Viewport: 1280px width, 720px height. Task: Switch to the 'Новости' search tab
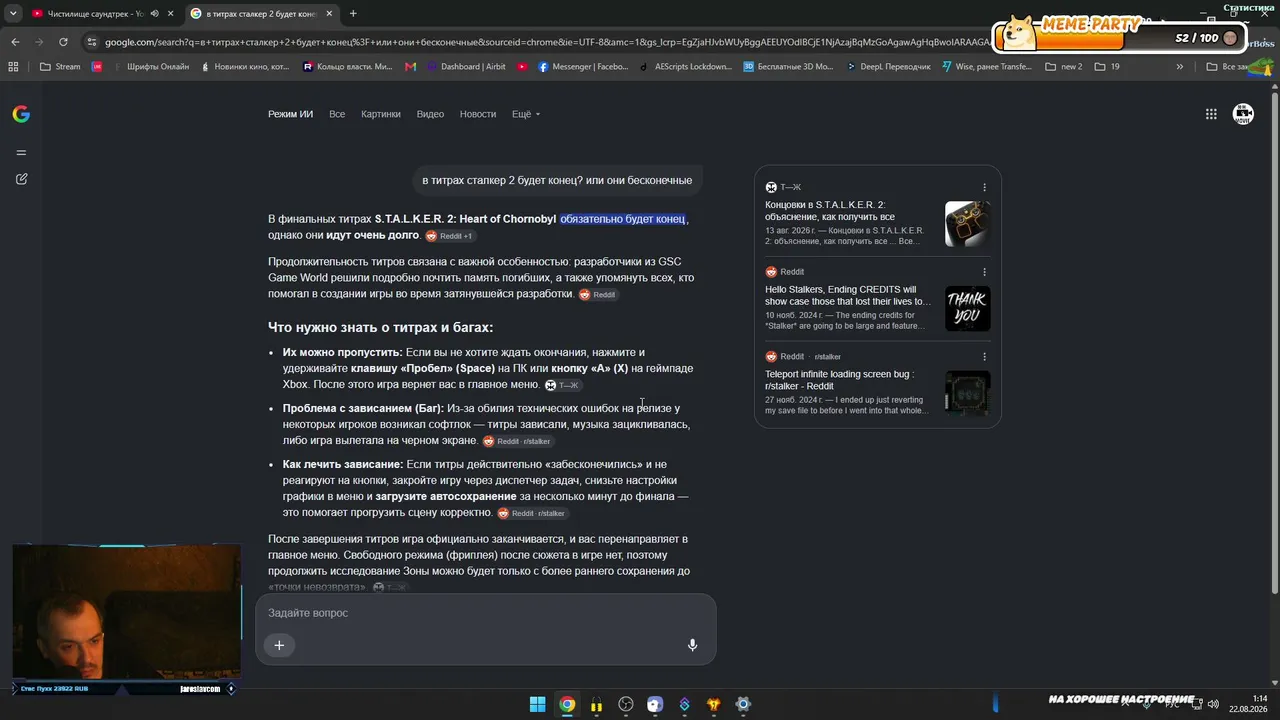[478, 114]
